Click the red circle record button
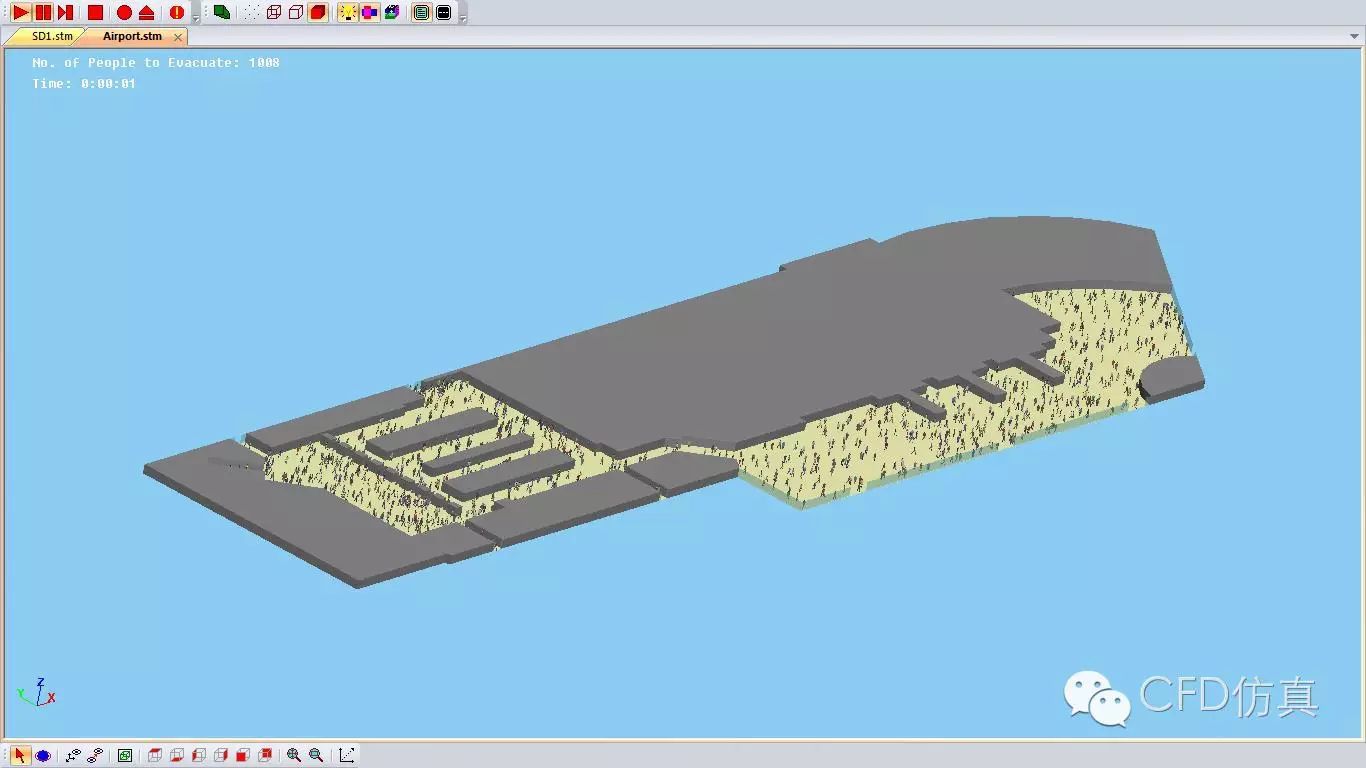The image size is (1366, 768). tap(124, 12)
